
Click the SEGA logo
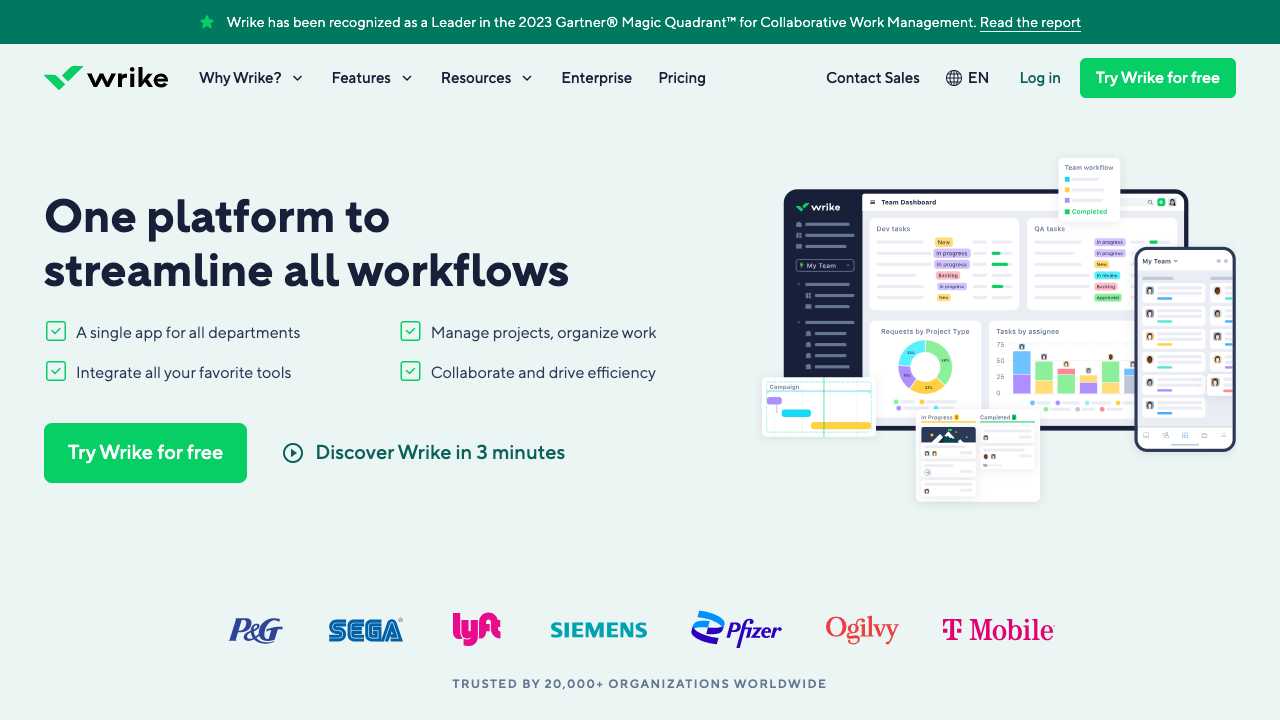point(366,630)
